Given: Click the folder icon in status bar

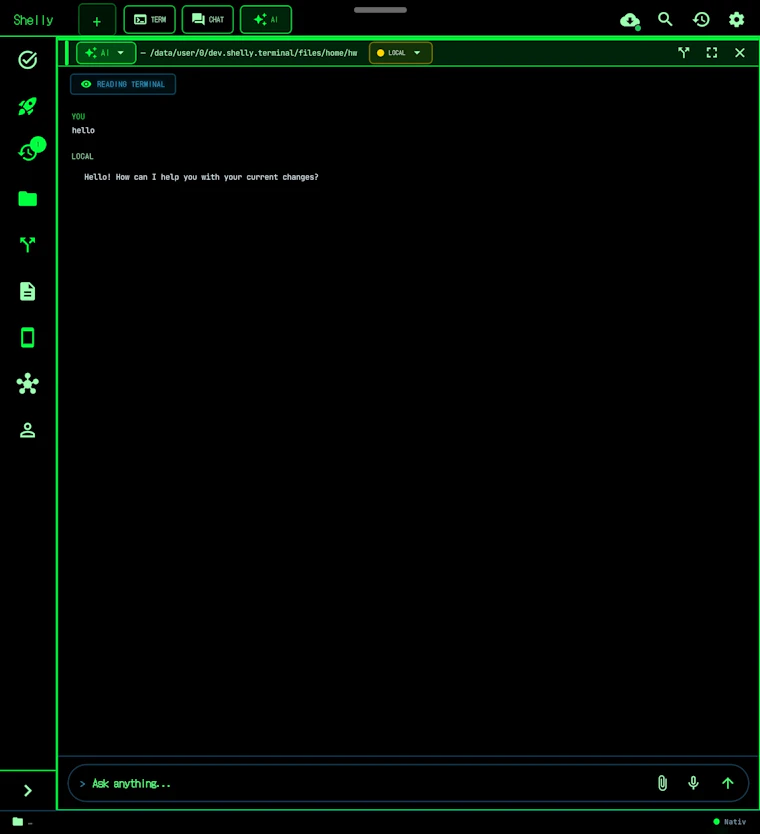Looking at the screenshot, I should coord(18,822).
